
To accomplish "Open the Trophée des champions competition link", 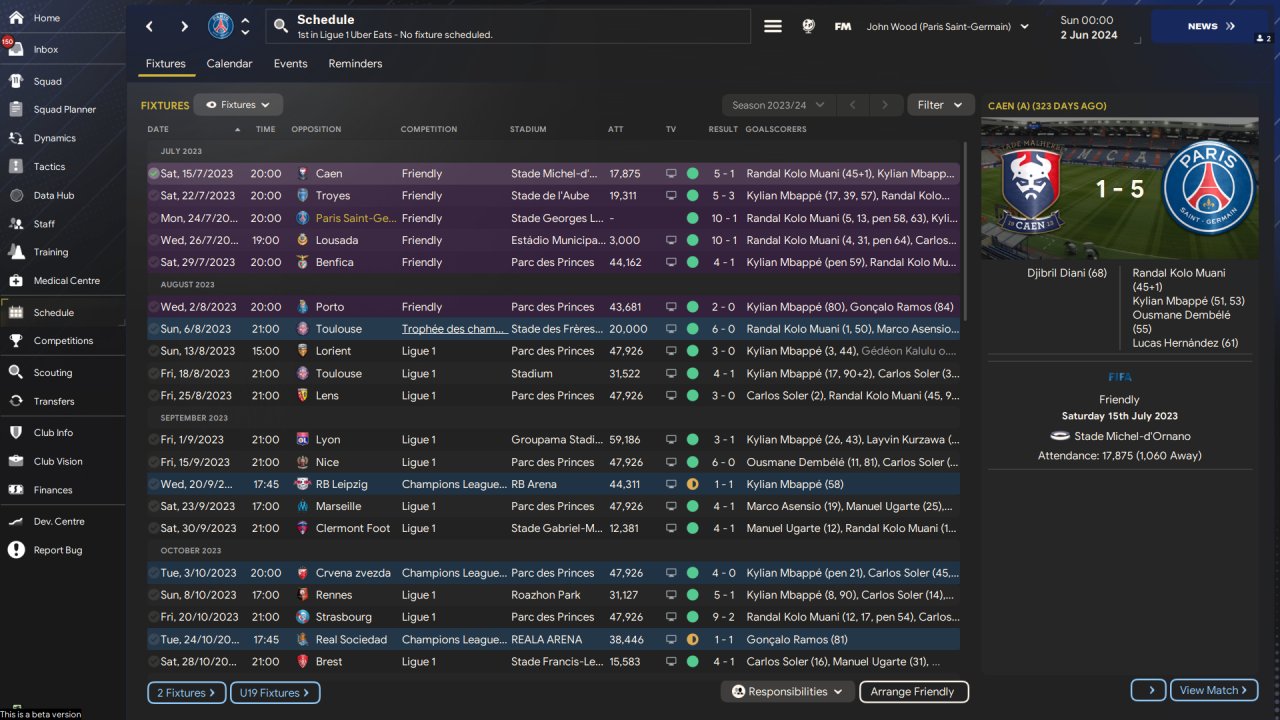I will click(454, 329).
